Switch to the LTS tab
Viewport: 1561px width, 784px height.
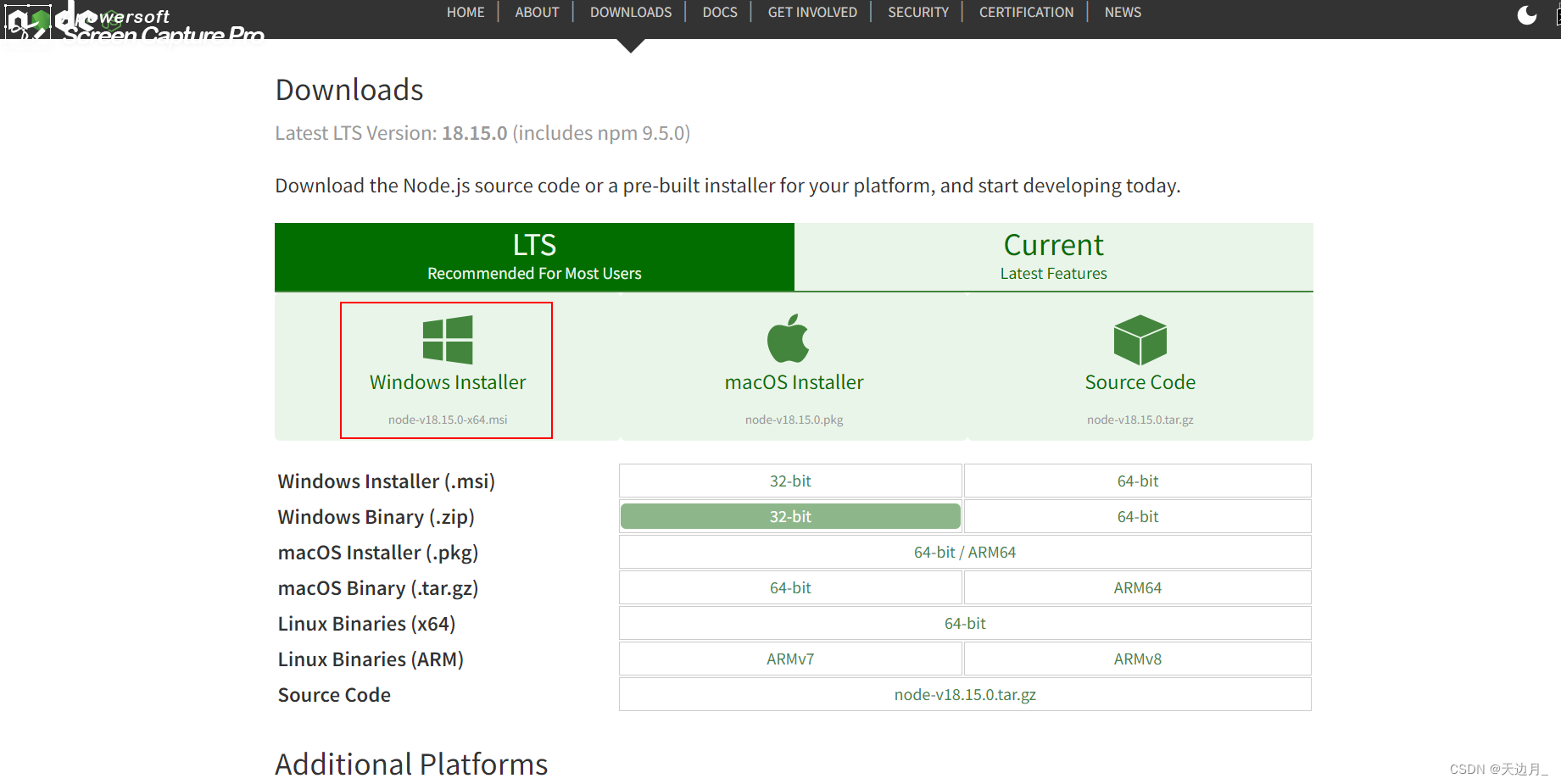click(534, 257)
